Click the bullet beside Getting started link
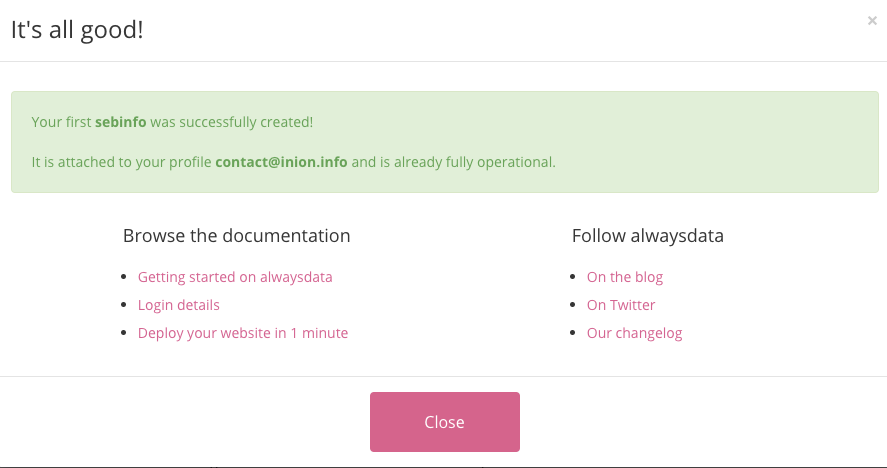 click(x=124, y=277)
